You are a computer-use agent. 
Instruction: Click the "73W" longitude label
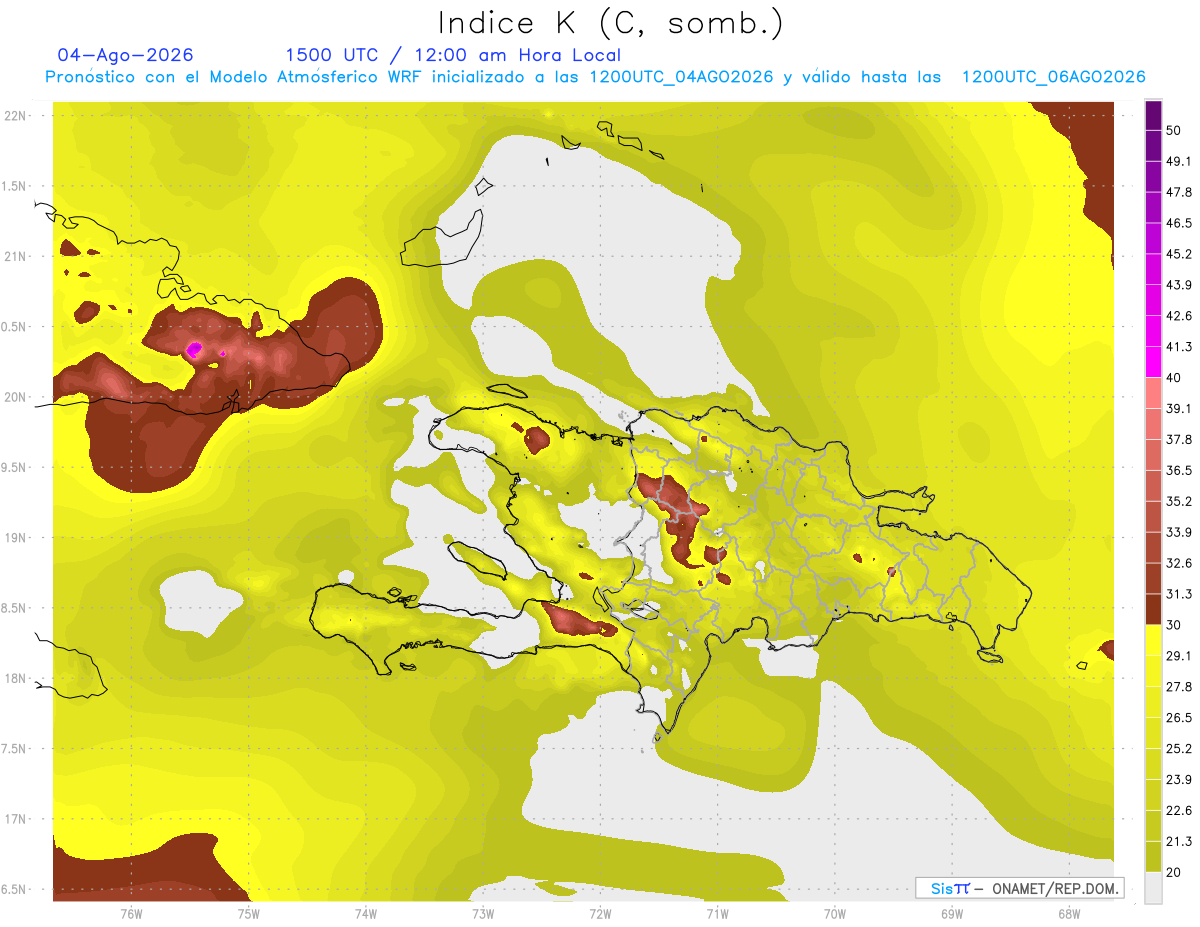point(483,914)
